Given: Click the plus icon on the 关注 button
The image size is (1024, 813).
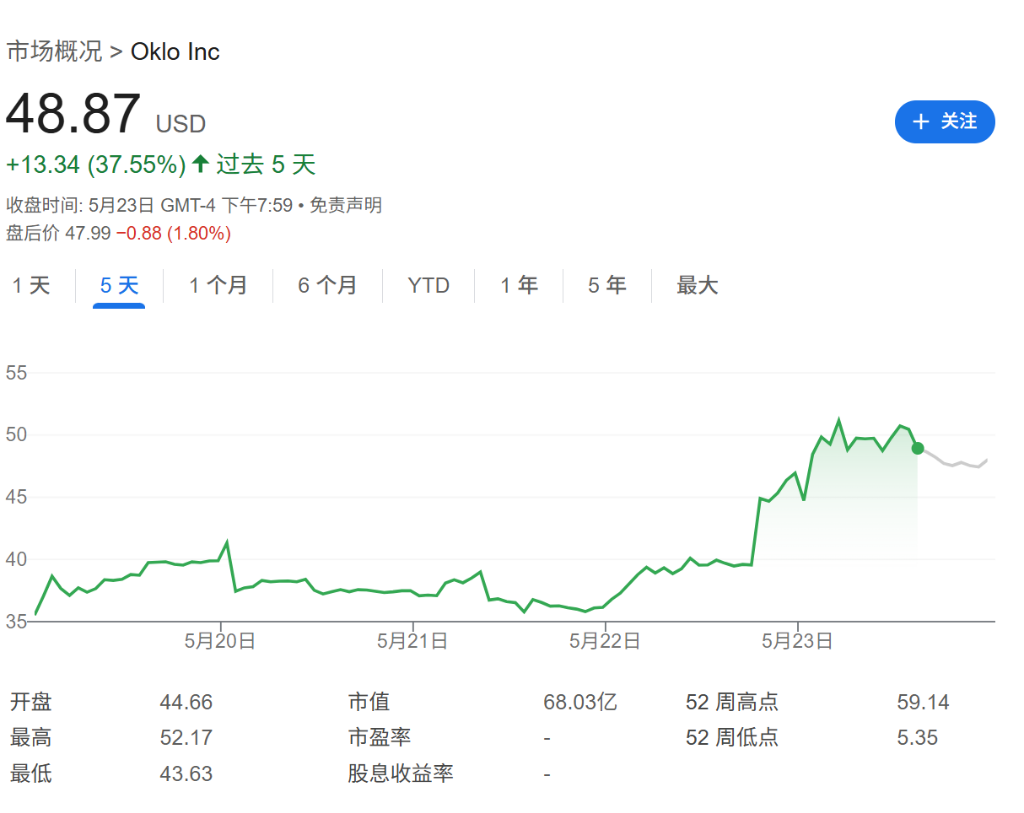Looking at the screenshot, I should tap(921, 122).
